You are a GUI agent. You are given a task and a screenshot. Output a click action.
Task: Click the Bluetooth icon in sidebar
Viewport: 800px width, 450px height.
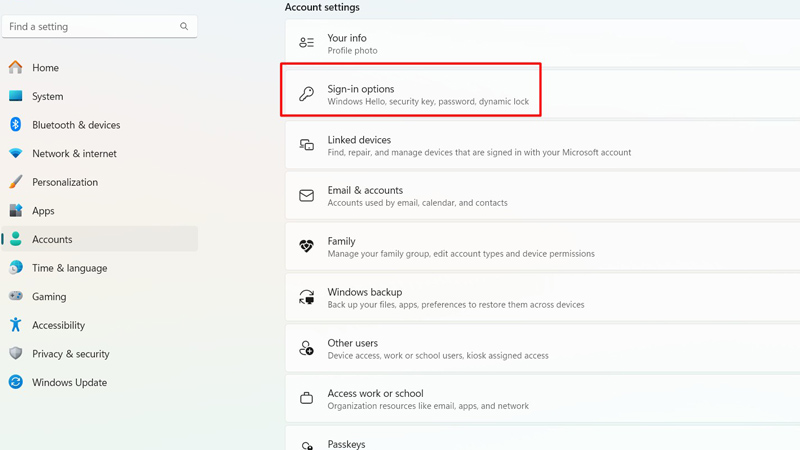click(15, 124)
